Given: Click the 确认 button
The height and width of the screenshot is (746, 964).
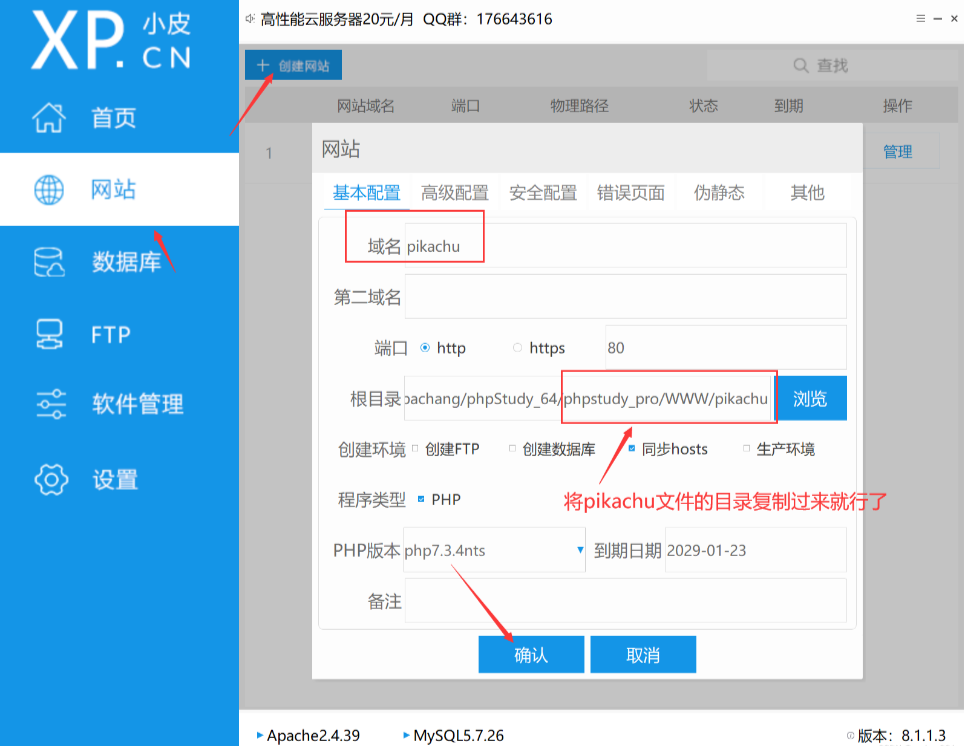Looking at the screenshot, I should click(531, 654).
